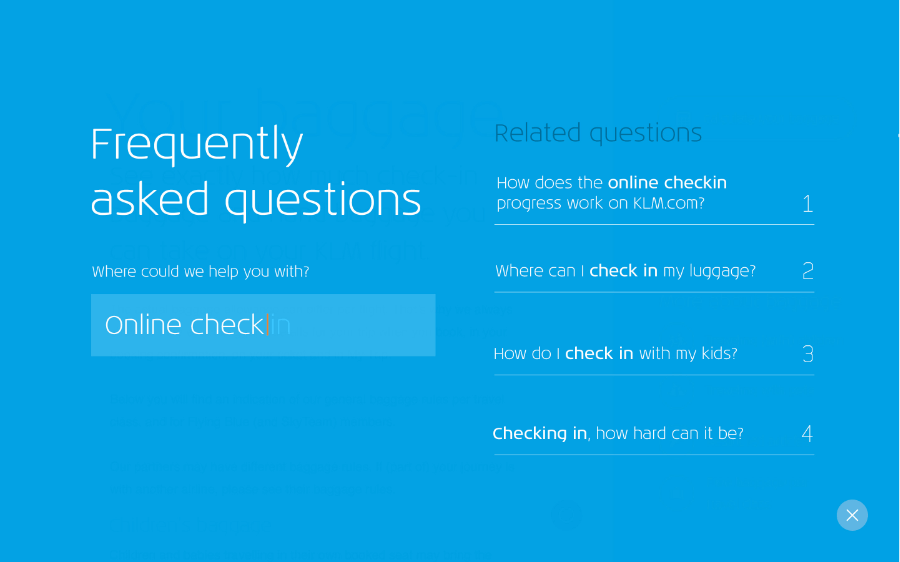This screenshot has width=900, height=562.
Task: Open 'Where can I check in my luggage?' question
Action: [625, 271]
